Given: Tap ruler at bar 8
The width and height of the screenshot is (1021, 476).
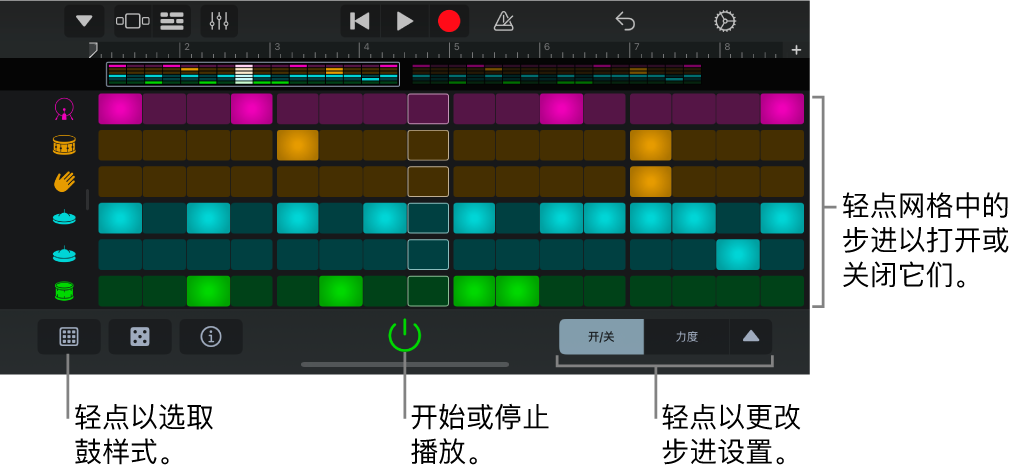Looking at the screenshot, I should [726, 49].
